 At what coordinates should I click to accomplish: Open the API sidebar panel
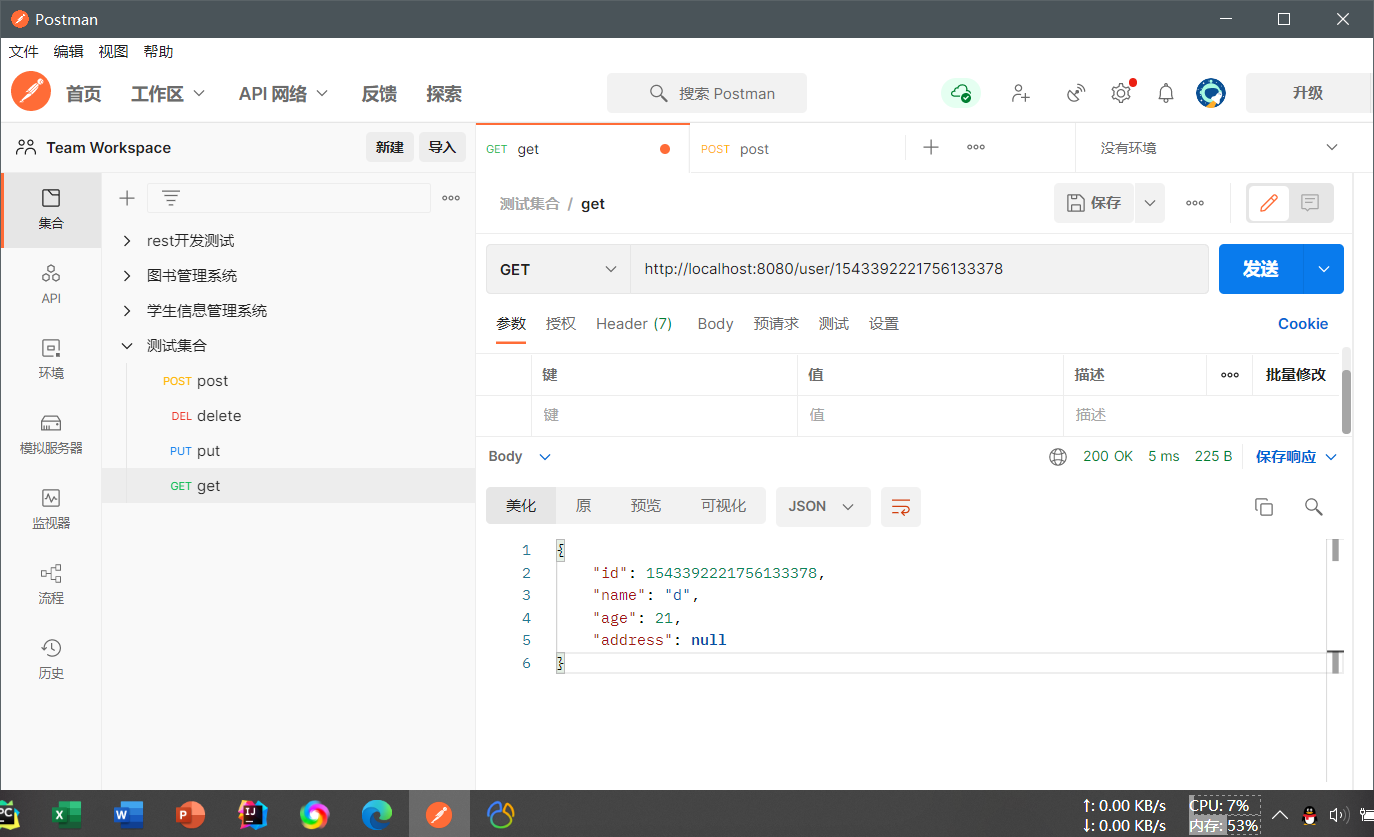tap(51, 285)
